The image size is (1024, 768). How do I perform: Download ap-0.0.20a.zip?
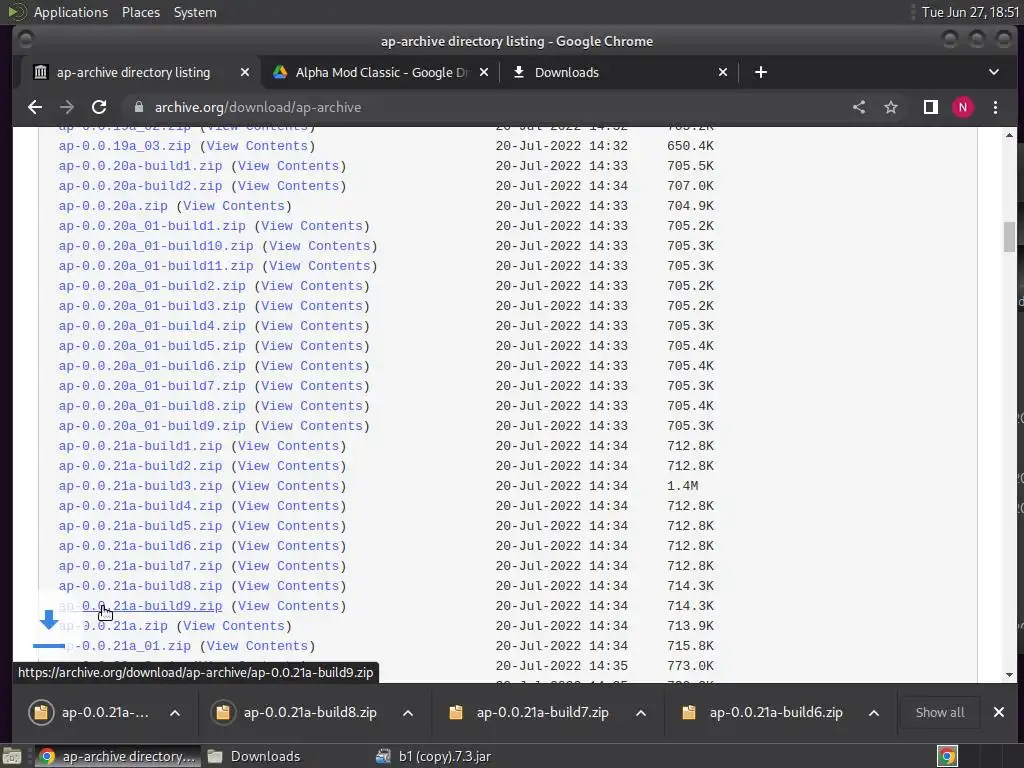click(113, 206)
